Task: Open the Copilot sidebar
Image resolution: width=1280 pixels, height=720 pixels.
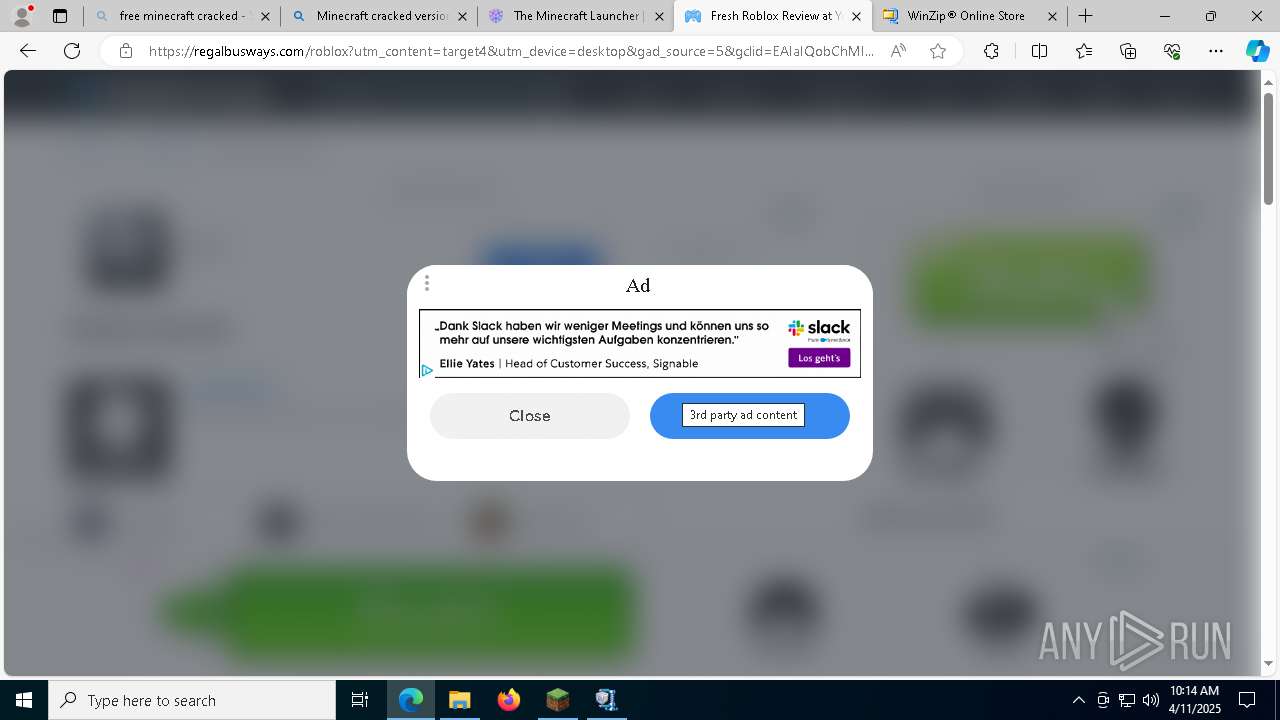Action: tap(1257, 51)
